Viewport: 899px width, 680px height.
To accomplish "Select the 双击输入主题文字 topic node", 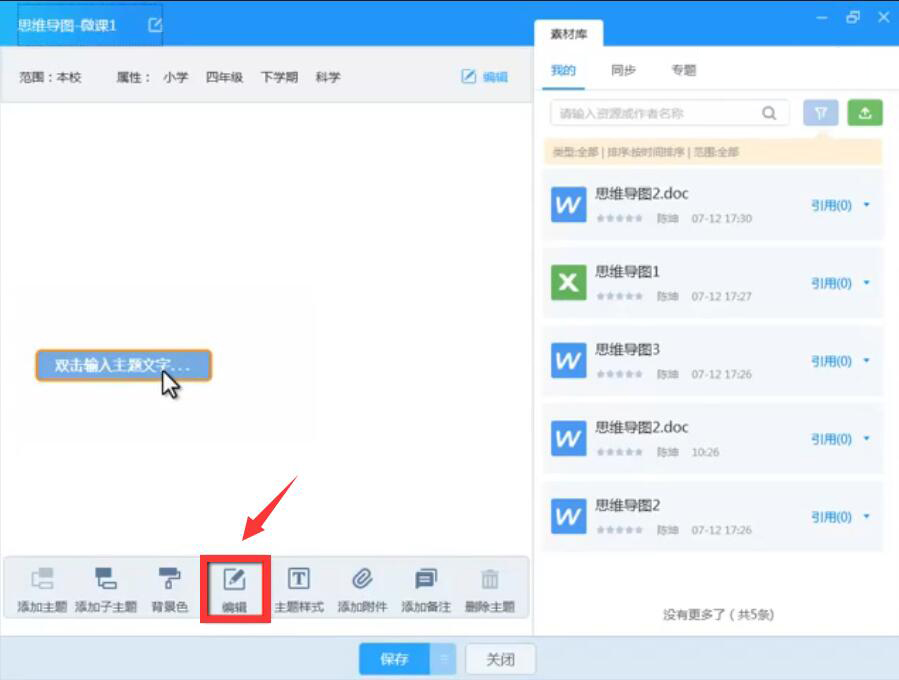I will pos(124,365).
